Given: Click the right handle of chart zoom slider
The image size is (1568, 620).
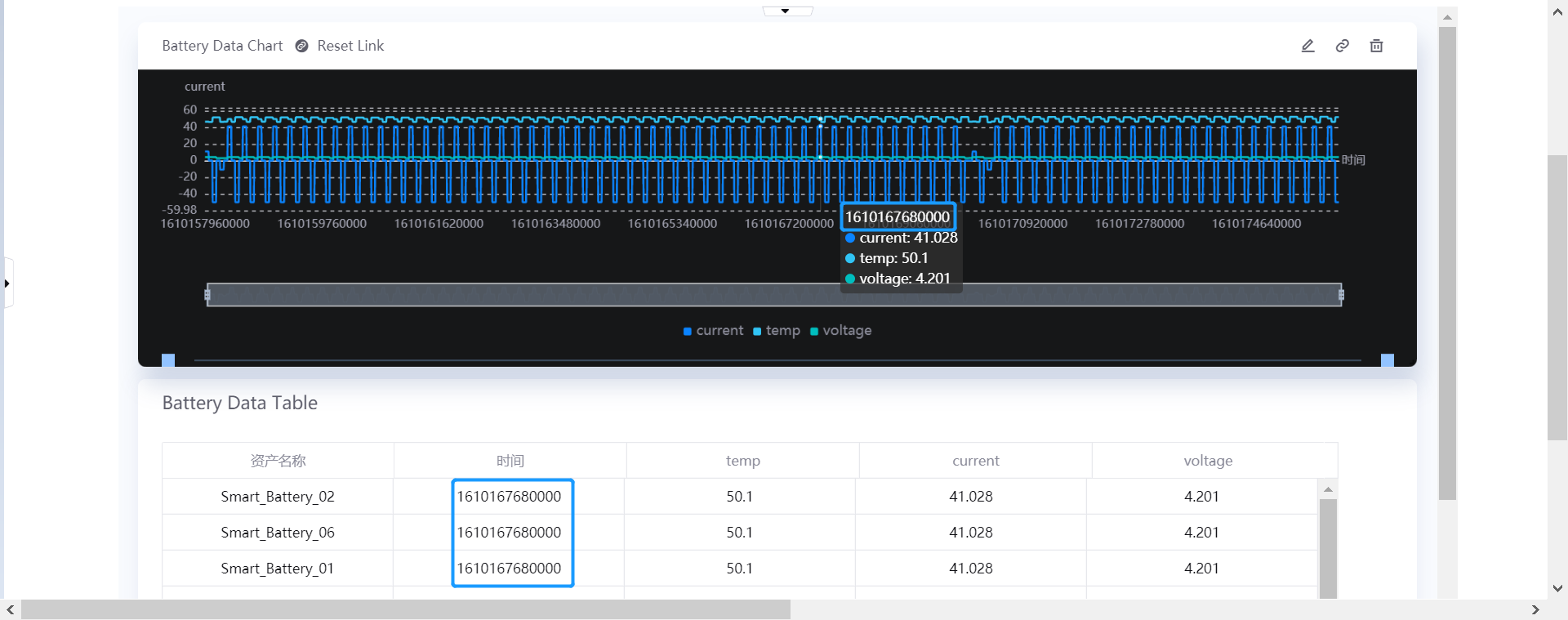Looking at the screenshot, I should tap(1341, 295).
